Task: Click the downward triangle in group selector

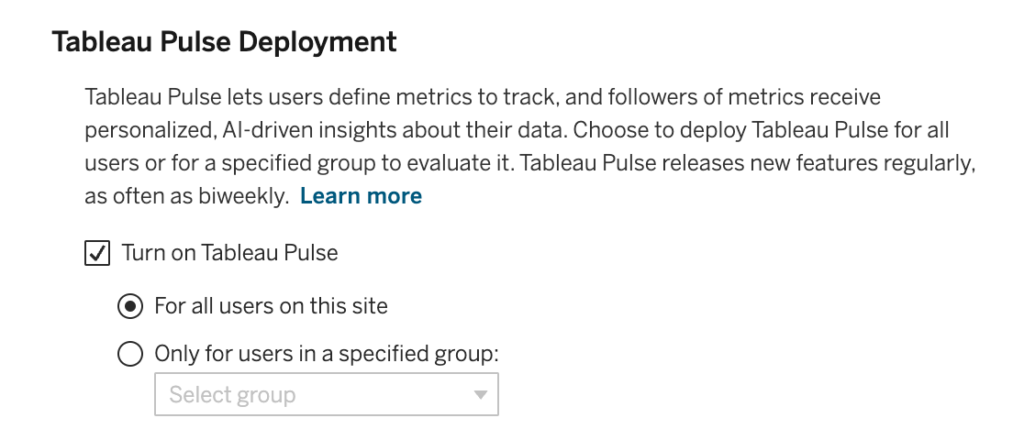Action: tap(480, 395)
